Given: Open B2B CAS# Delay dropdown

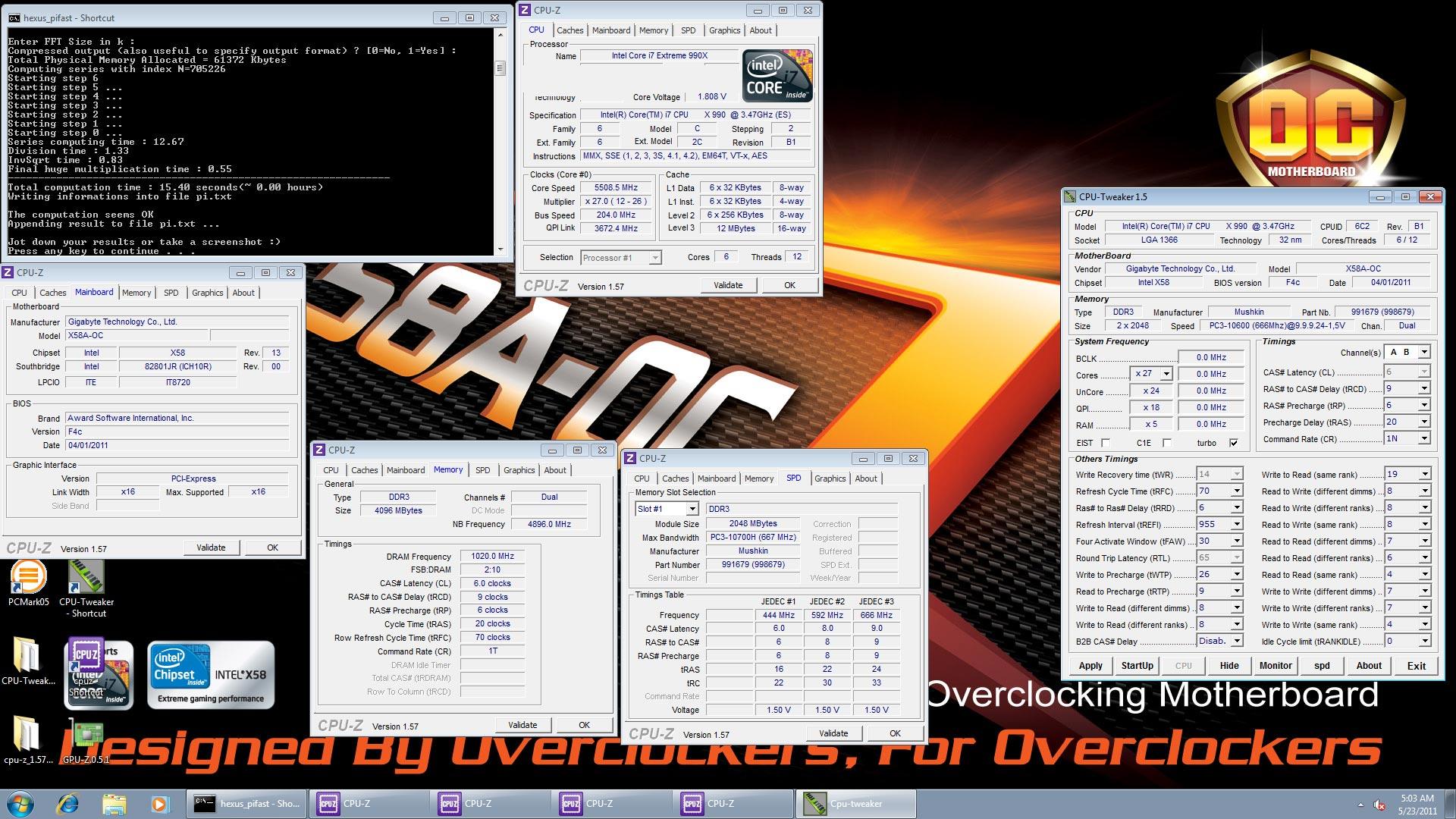Looking at the screenshot, I should [x=1237, y=641].
